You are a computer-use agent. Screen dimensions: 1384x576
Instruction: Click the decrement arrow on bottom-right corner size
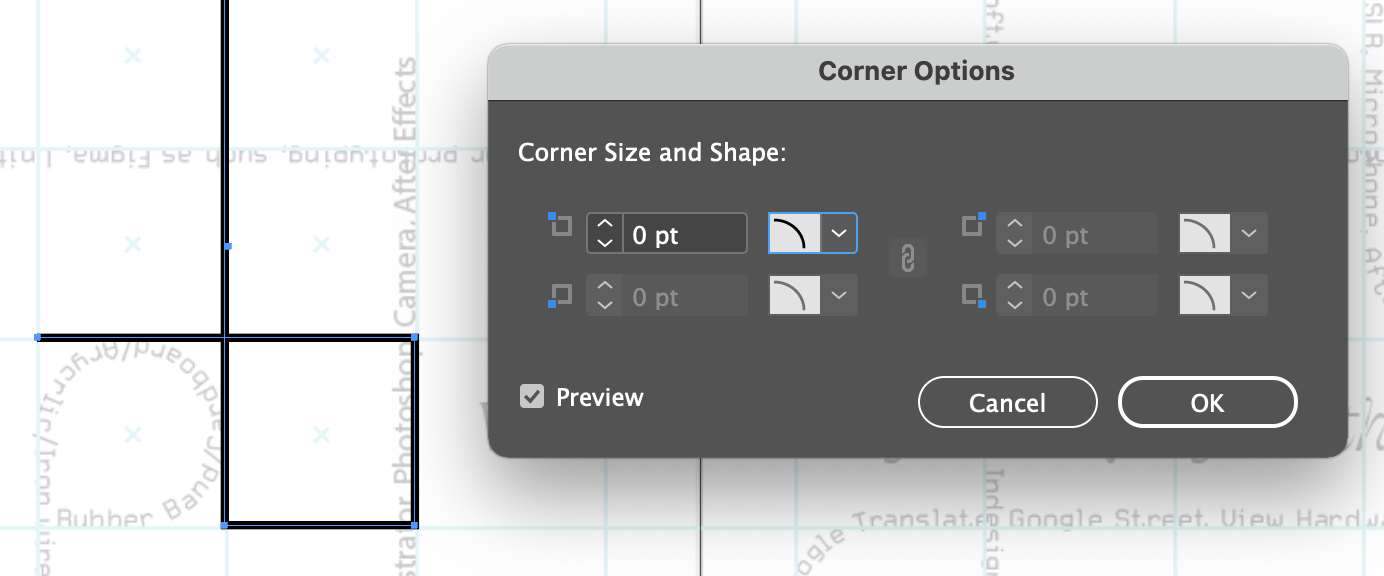[x=1013, y=303]
